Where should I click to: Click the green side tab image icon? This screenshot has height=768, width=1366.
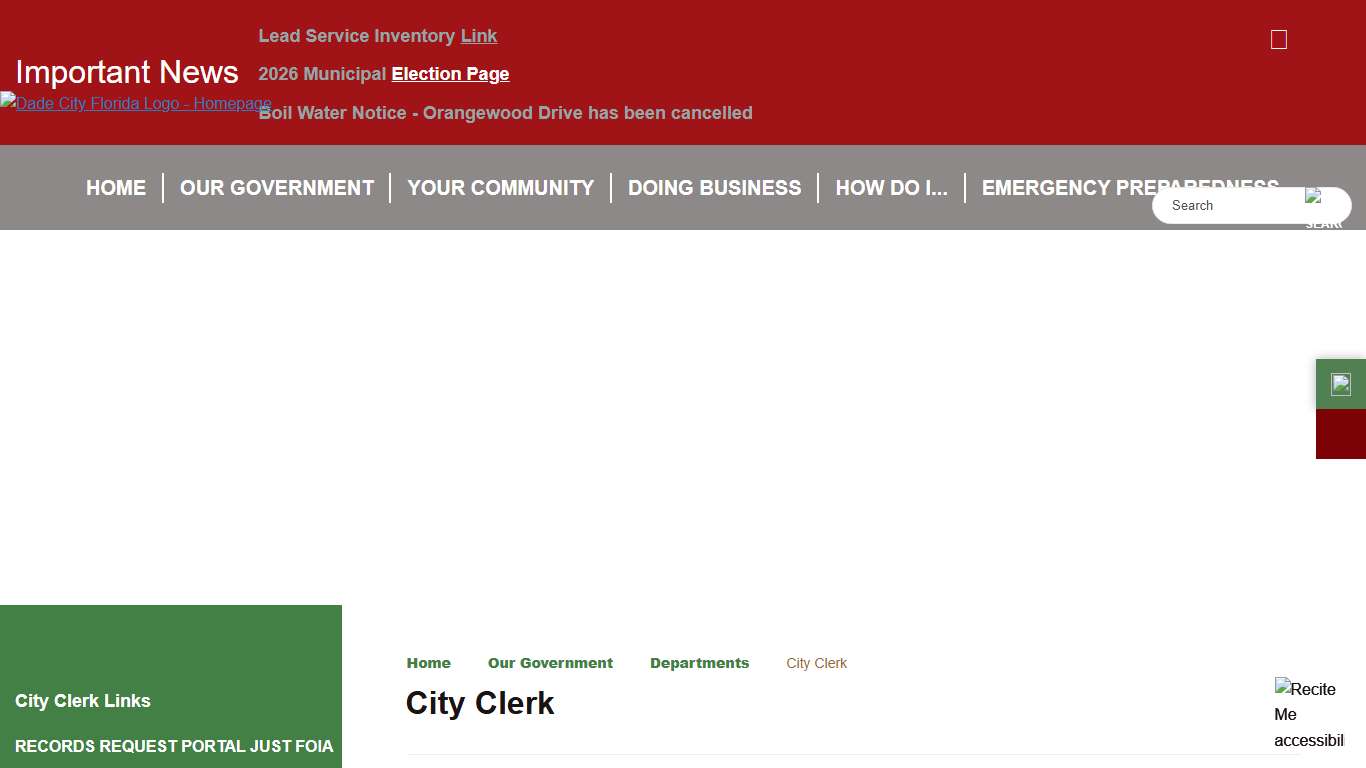pyautogui.click(x=1340, y=384)
